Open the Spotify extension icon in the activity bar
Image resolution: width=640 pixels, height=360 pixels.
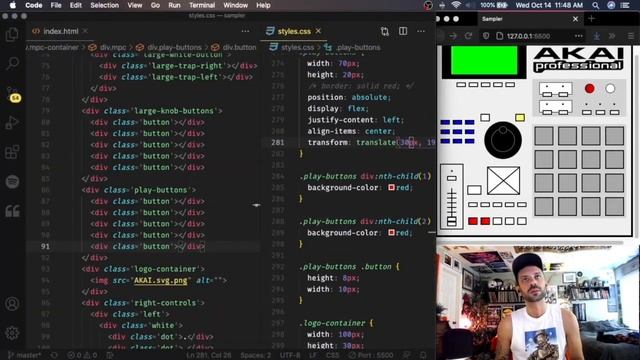12,182
